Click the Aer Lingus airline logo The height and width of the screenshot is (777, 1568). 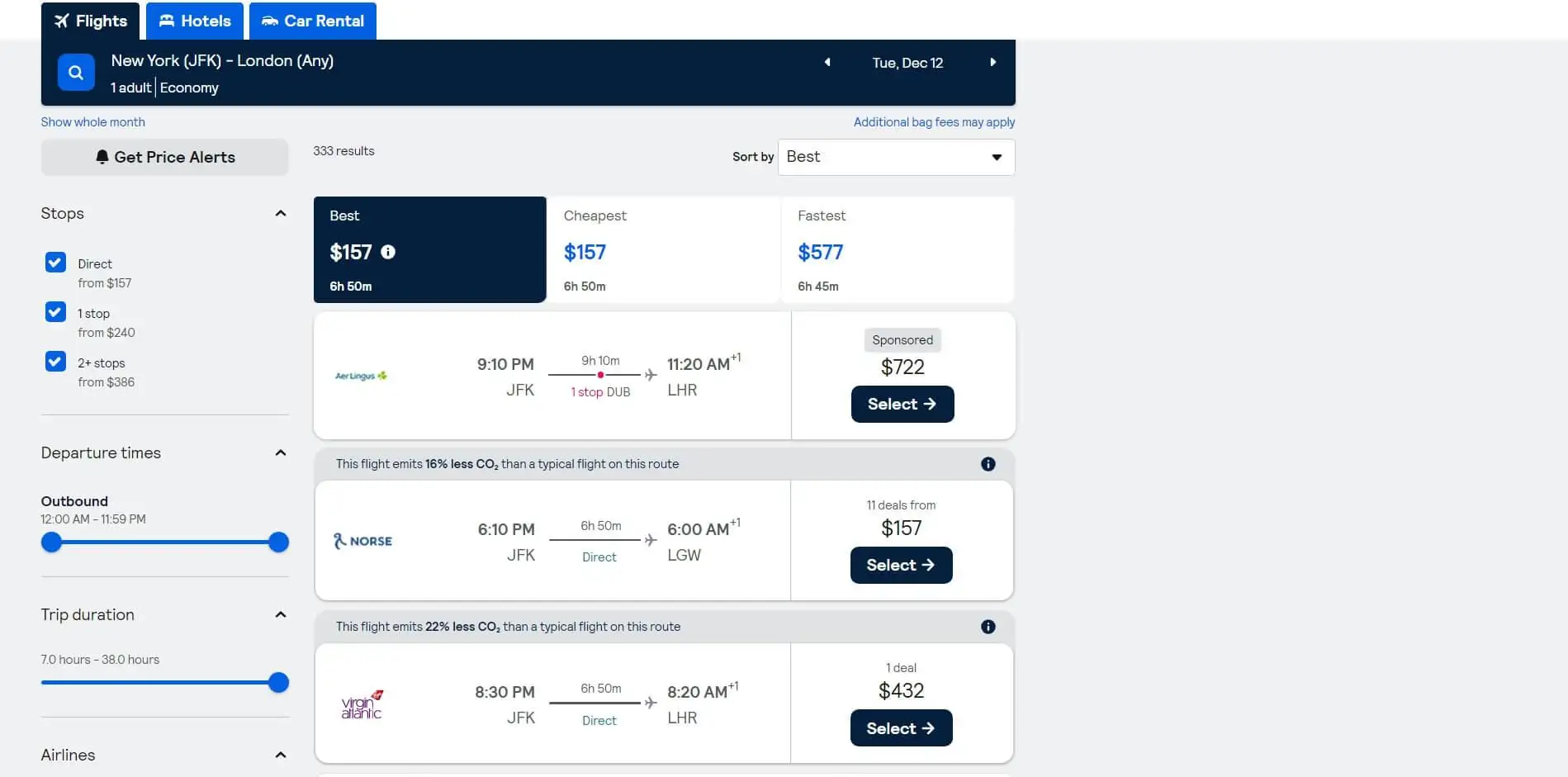[361, 376]
